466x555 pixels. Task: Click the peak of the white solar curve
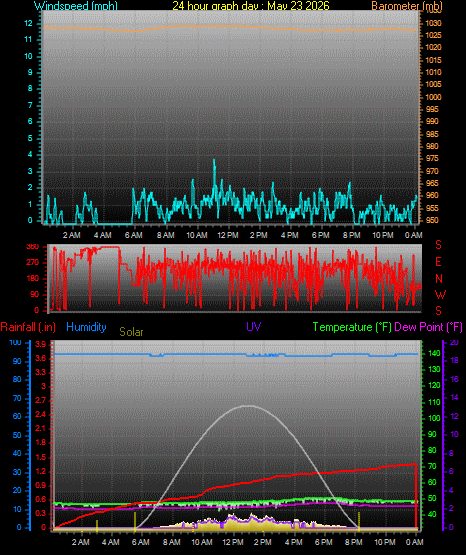(249, 406)
